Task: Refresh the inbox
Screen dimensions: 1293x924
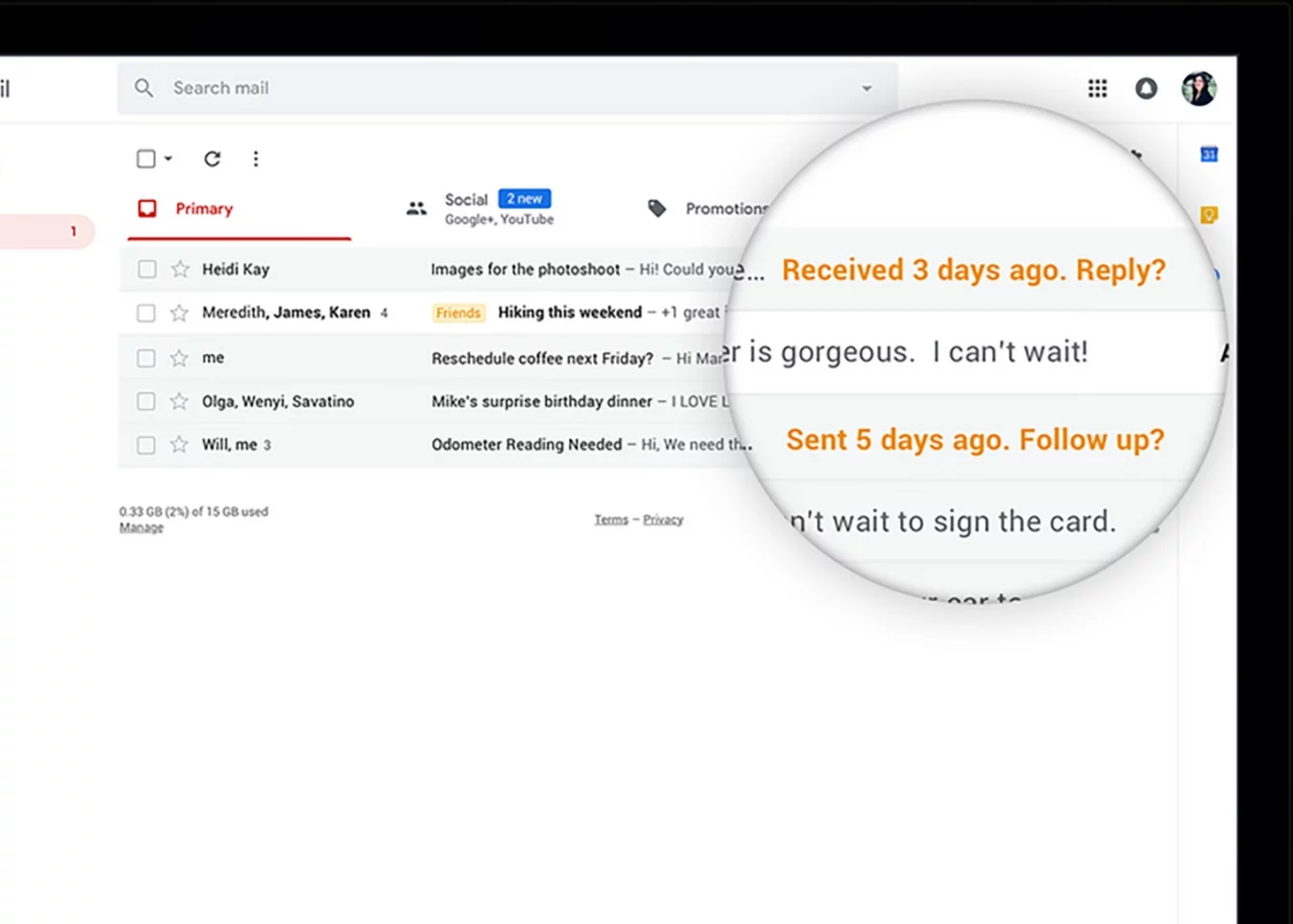Action: coord(212,158)
